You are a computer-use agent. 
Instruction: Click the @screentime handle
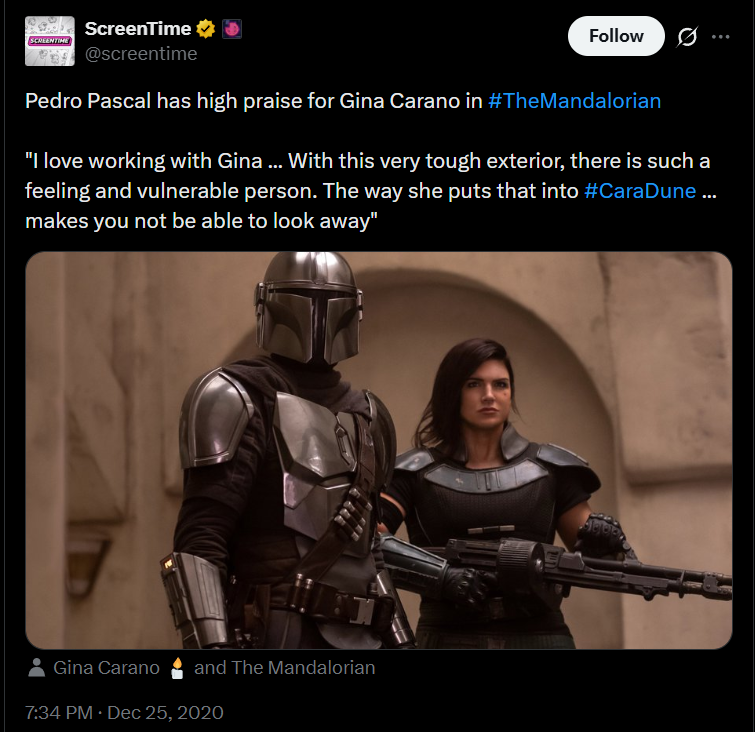click(x=141, y=54)
